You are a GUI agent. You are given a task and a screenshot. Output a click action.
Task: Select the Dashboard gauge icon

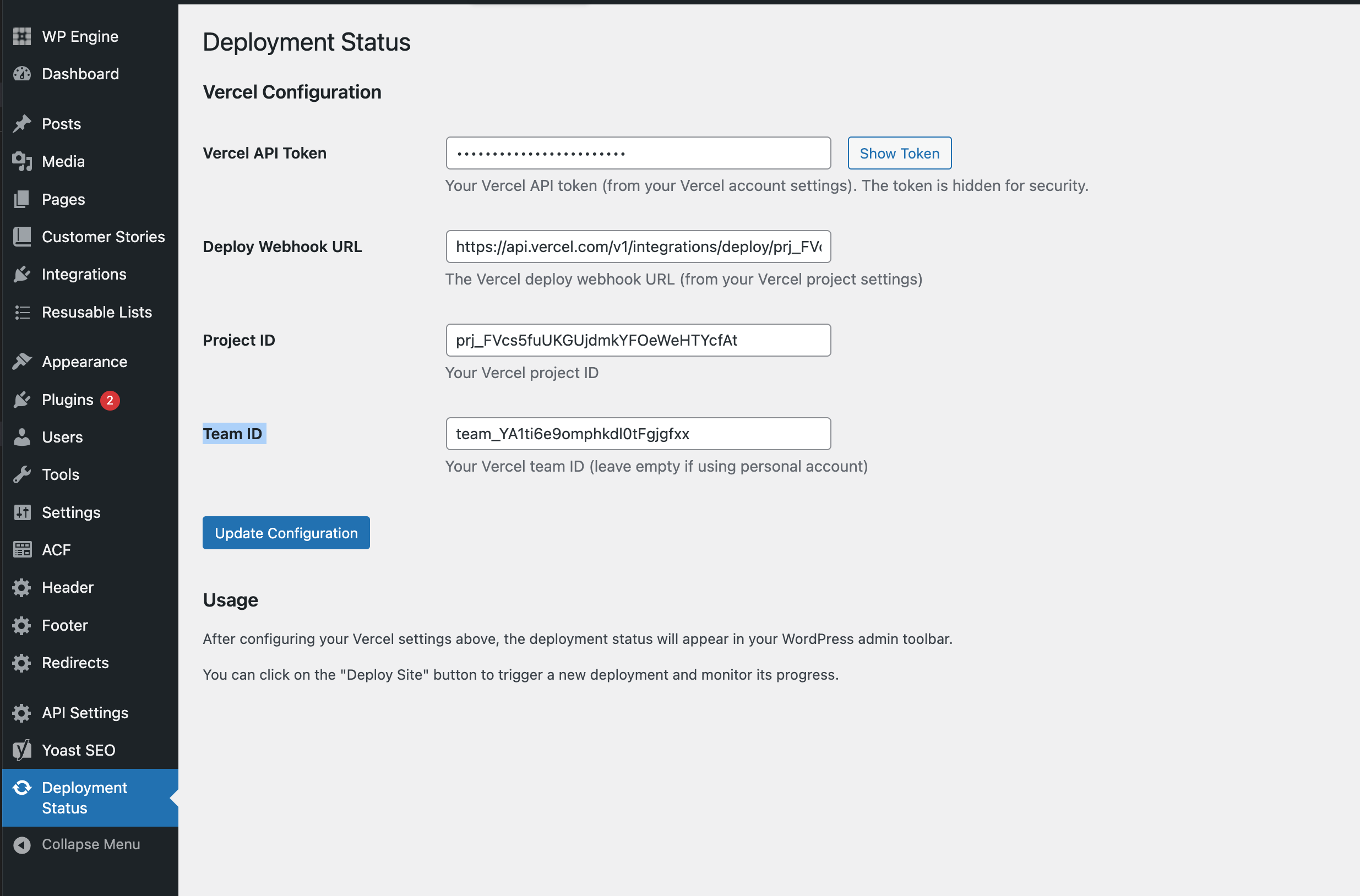click(21, 74)
